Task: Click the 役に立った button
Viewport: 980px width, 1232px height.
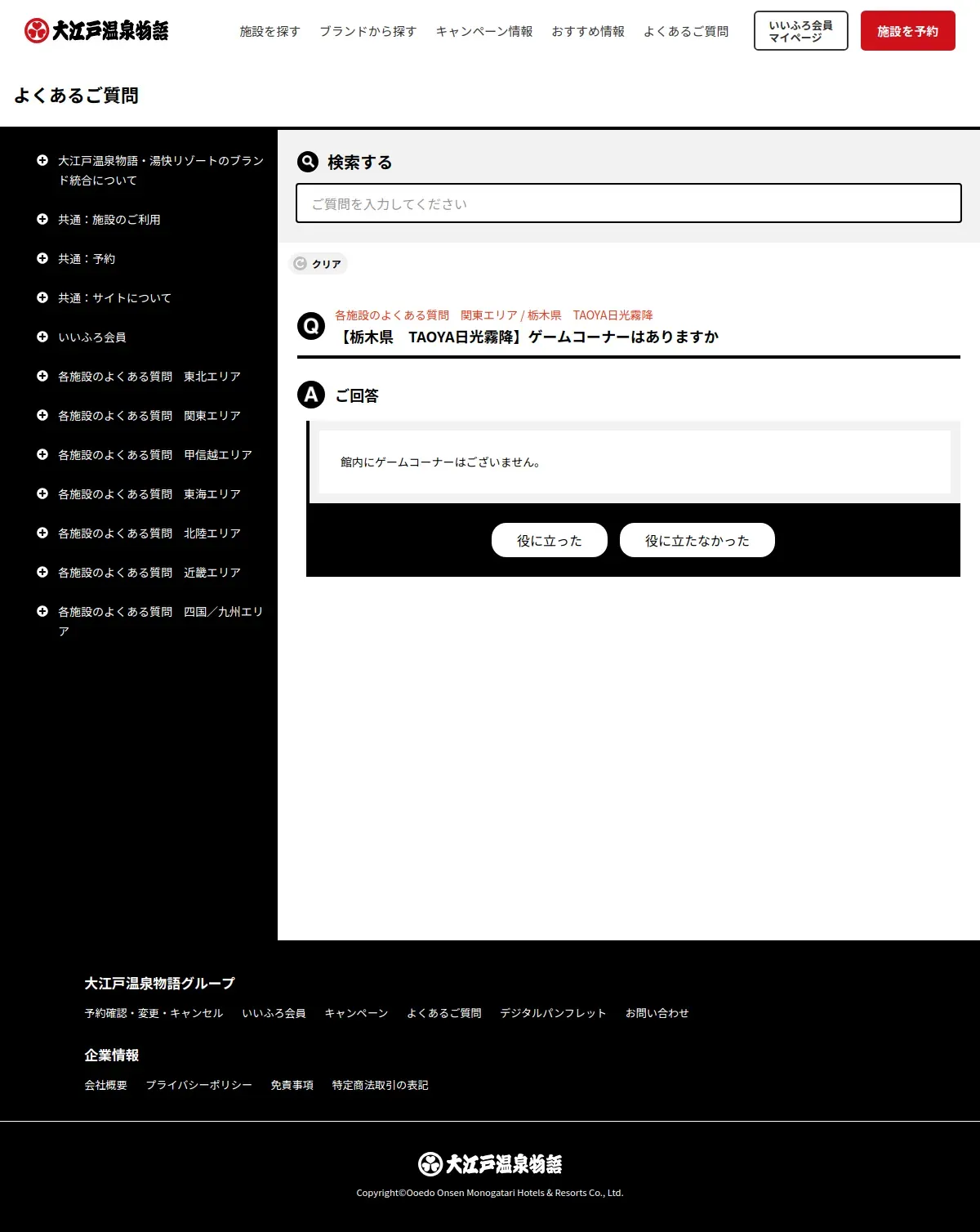Action: [550, 540]
